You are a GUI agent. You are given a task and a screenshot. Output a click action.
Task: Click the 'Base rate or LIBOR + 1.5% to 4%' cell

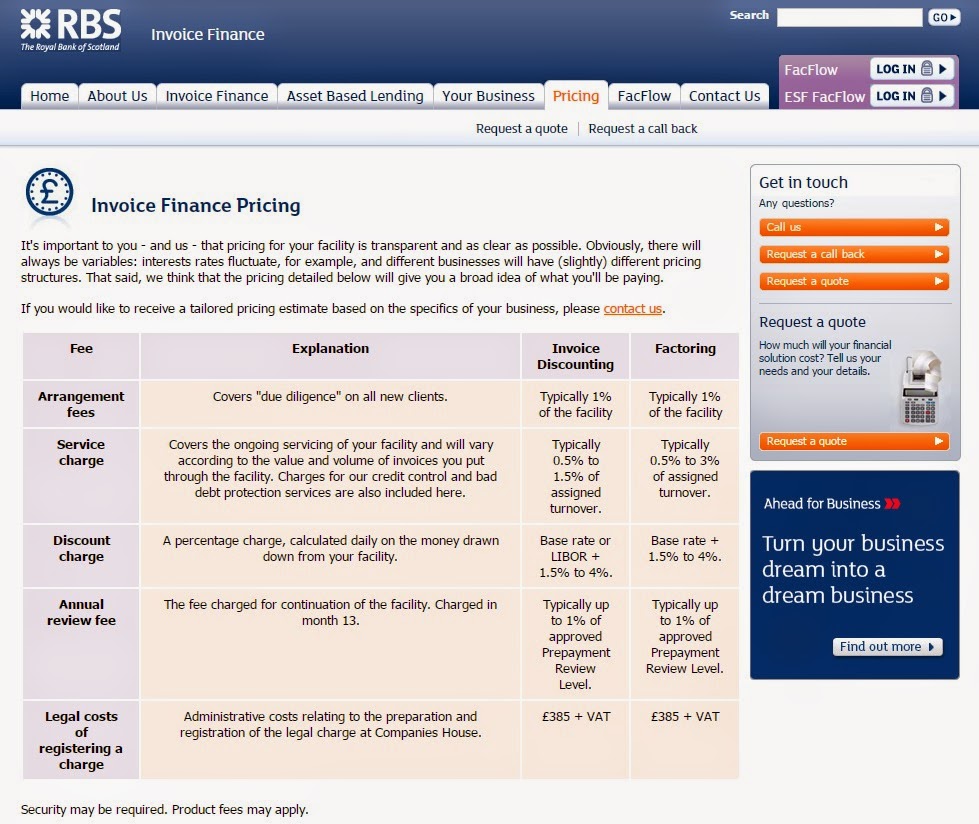point(575,556)
